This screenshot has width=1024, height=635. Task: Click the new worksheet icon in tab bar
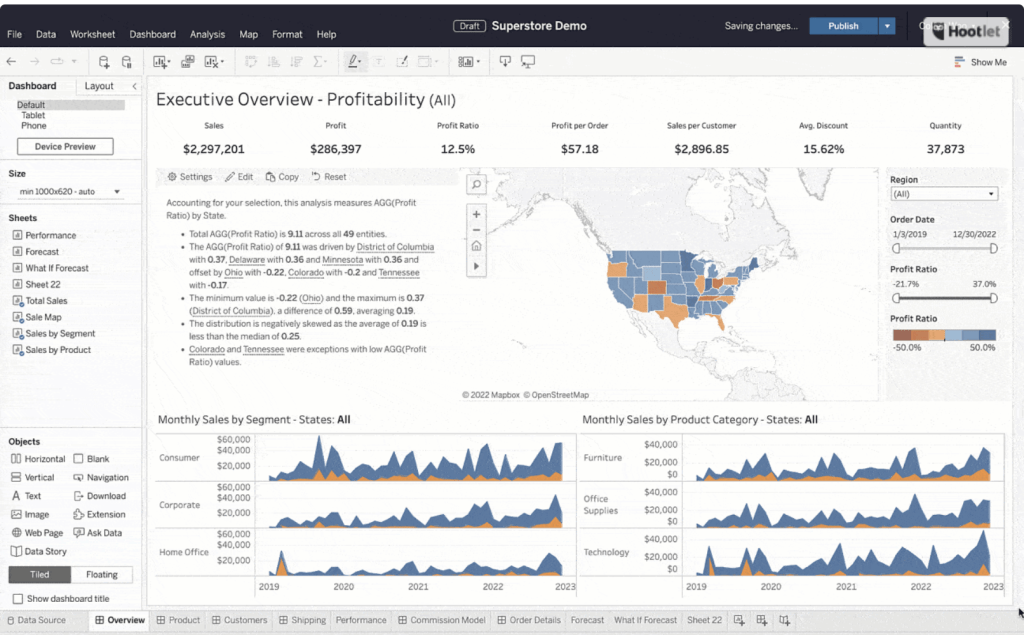[739, 620]
